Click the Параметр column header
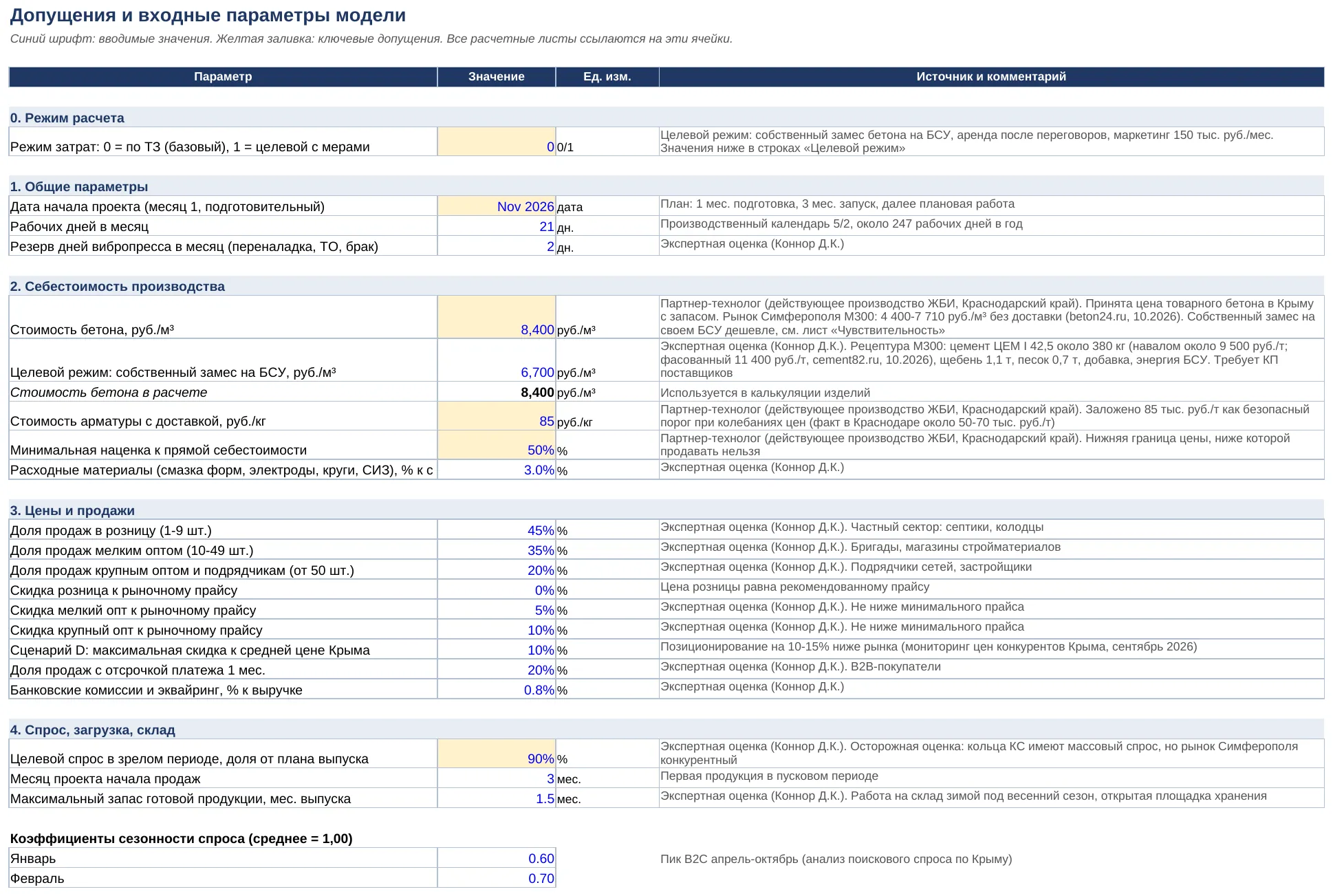Viewport: 1333px width, 896px height. point(223,76)
